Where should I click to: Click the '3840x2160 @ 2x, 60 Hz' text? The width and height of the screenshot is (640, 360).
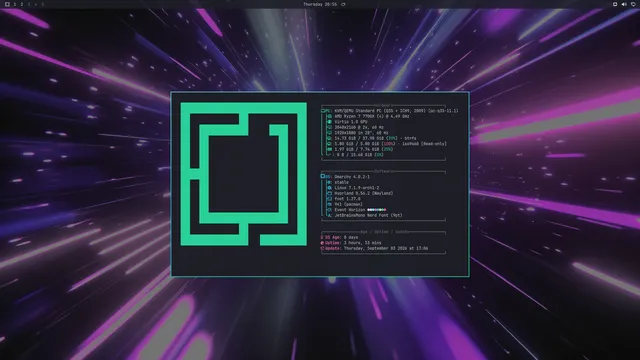pos(359,127)
